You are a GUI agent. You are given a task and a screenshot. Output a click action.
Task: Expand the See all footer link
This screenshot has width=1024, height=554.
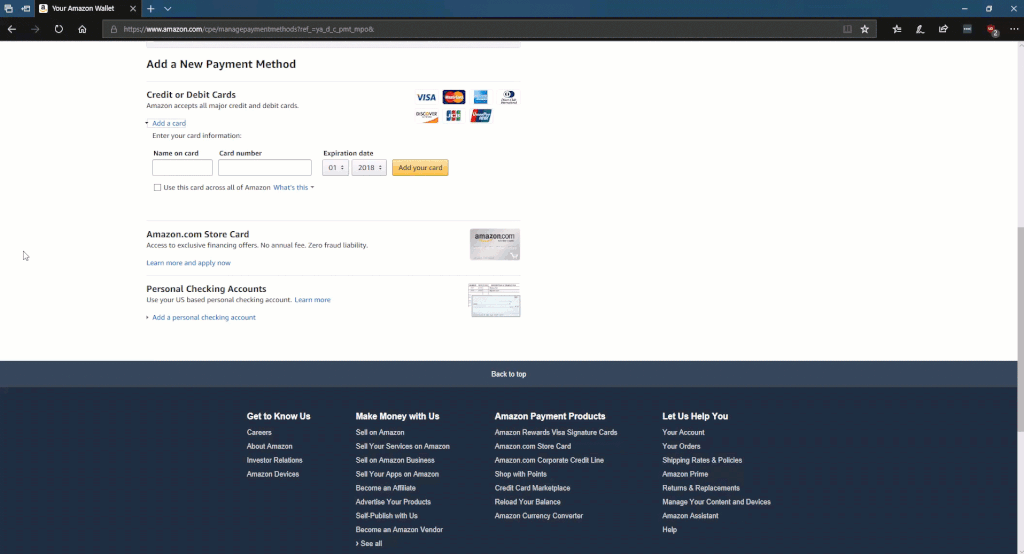click(x=369, y=544)
